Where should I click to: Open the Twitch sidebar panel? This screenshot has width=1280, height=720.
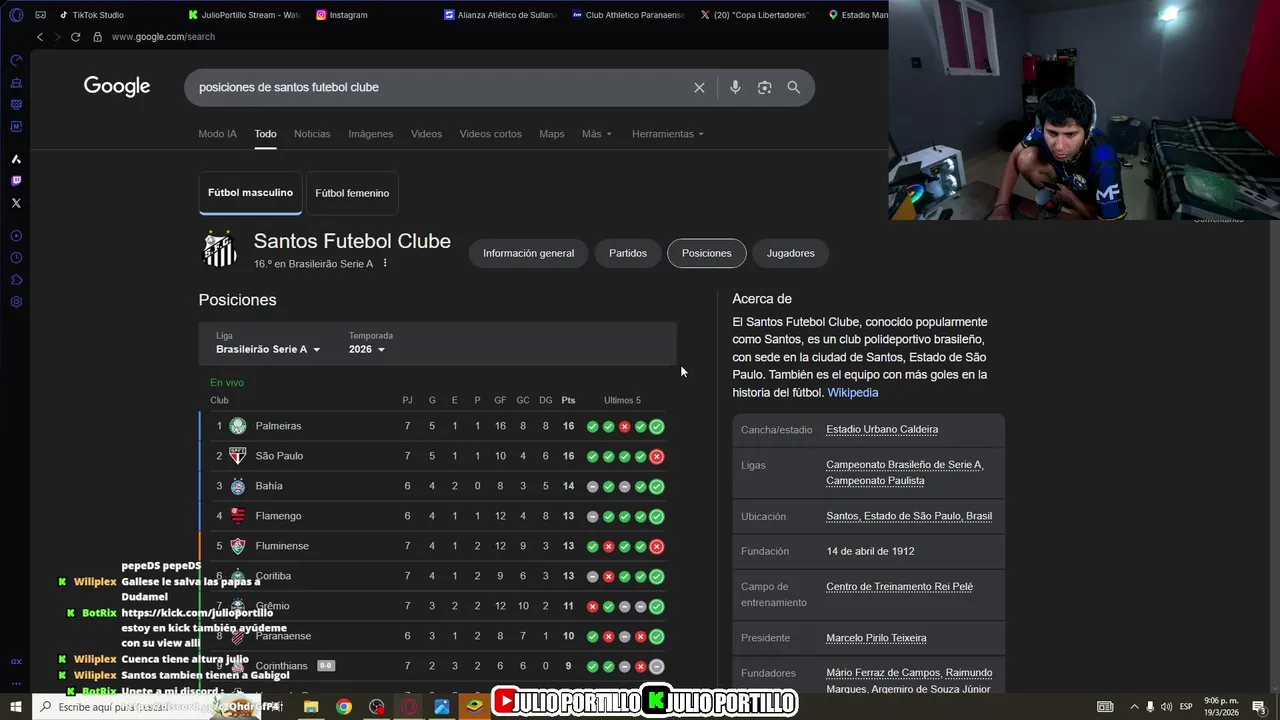point(16,181)
